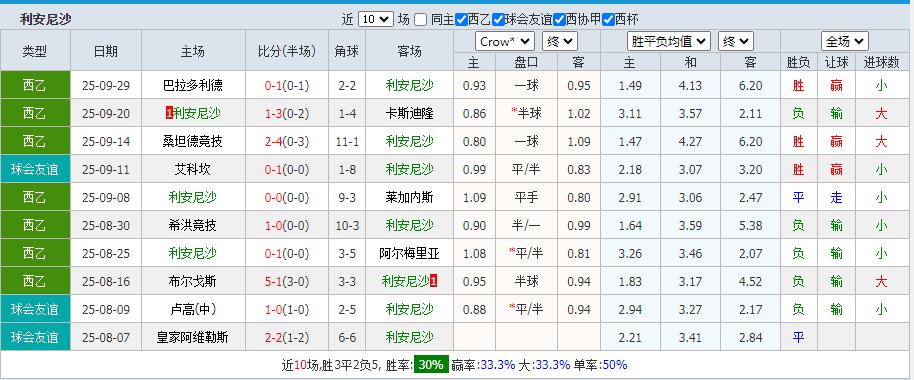Click the 日期 column header
914x380 pixels.
[106, 51]
